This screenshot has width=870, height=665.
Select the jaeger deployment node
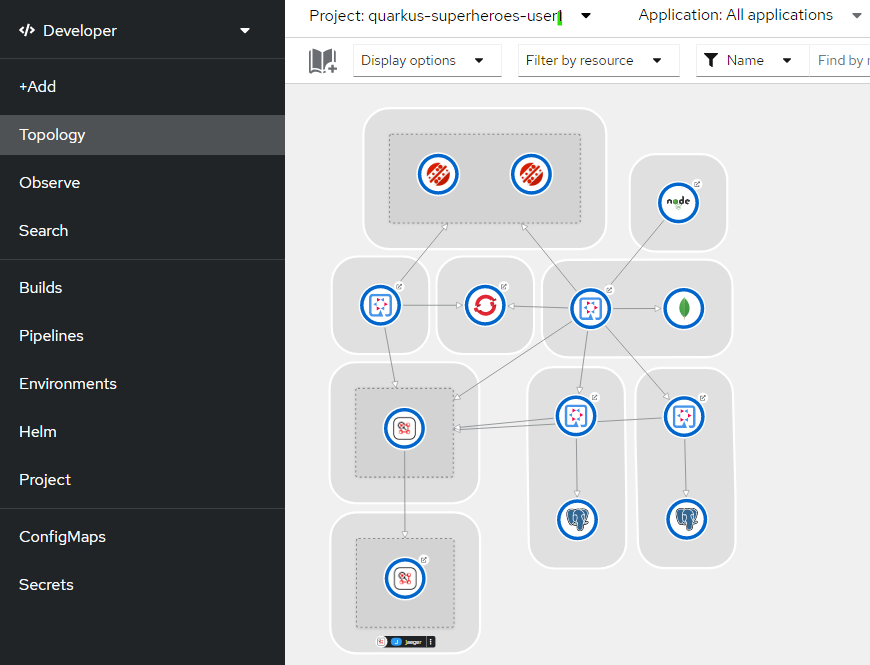[405, 578]
